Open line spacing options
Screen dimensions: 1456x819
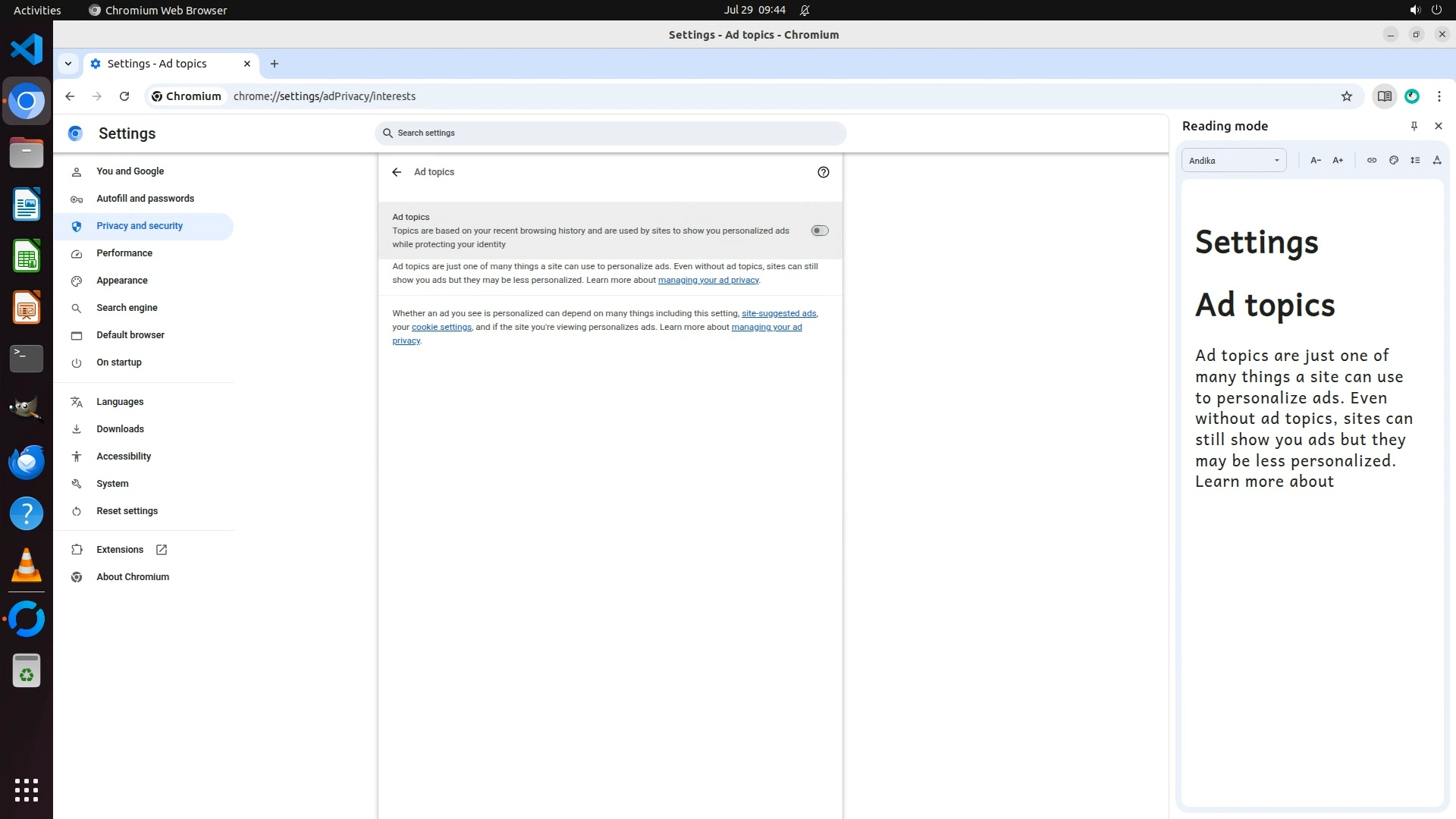point(1415,160)
